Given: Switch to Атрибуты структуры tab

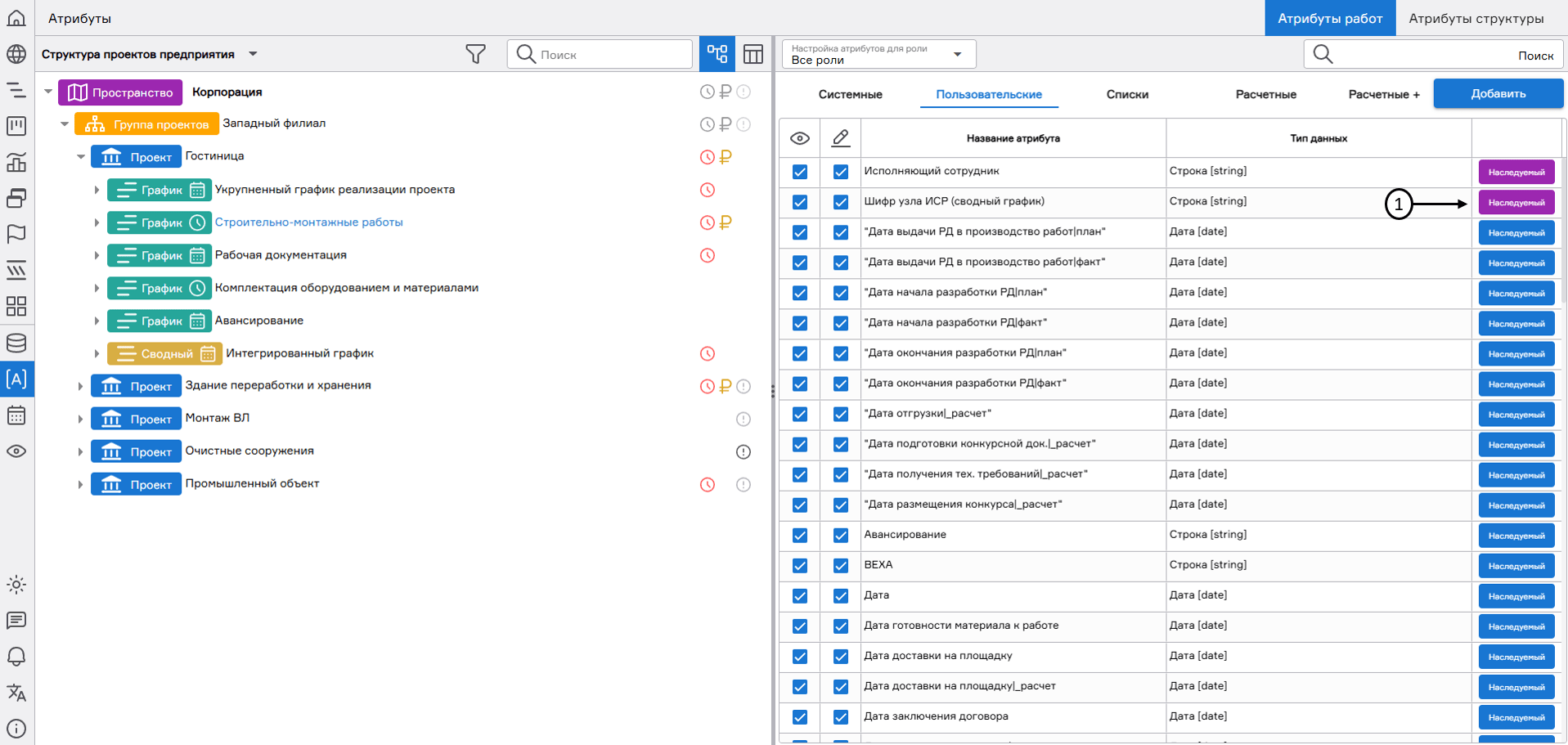Looking at the screenshot, I should (x=1476, y=18).
